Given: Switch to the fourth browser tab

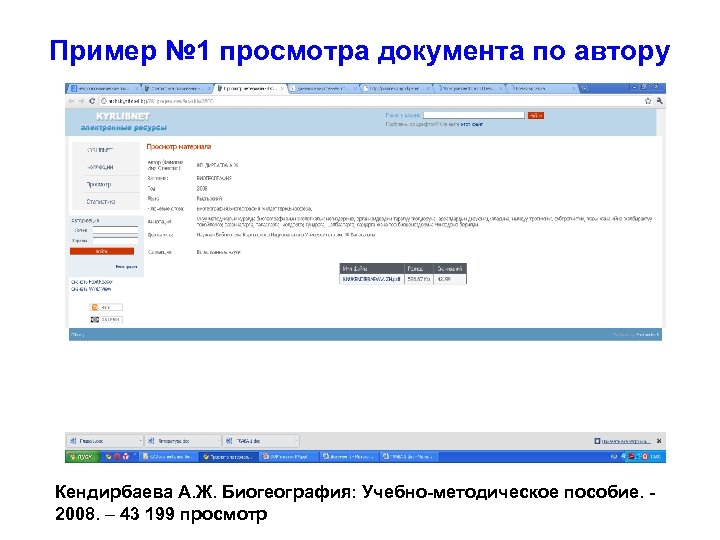Looking at the screenshot, I should [x=323, y=88].
